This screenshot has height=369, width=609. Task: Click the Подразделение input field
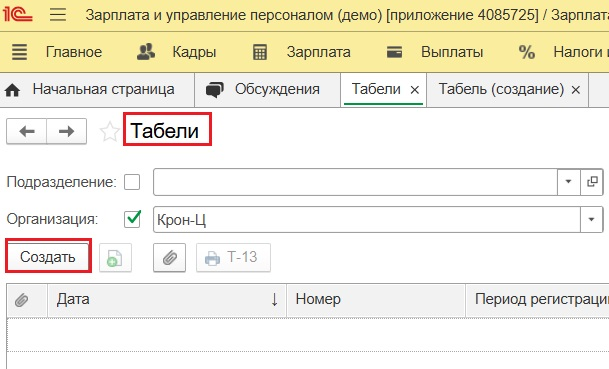(x=355, y=182)
